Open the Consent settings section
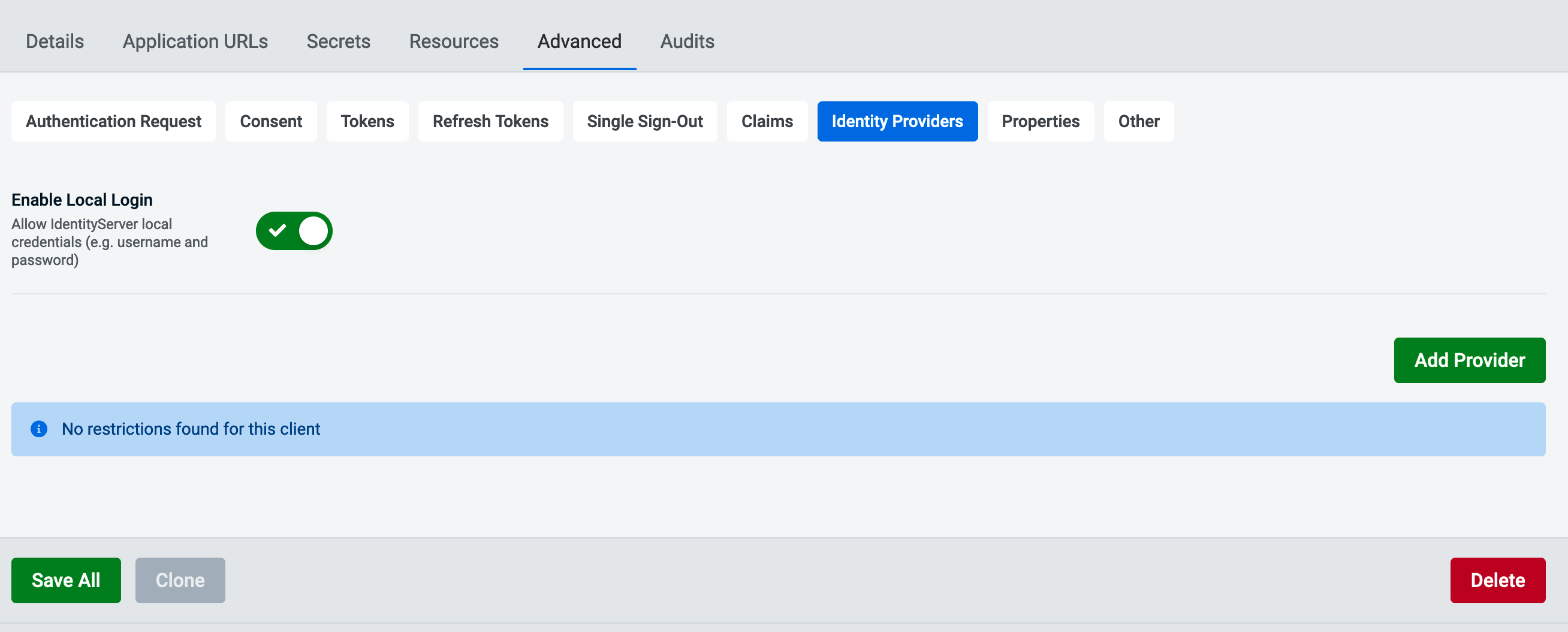The width and height of the screenshot is (1568, 632). [271, 121]
